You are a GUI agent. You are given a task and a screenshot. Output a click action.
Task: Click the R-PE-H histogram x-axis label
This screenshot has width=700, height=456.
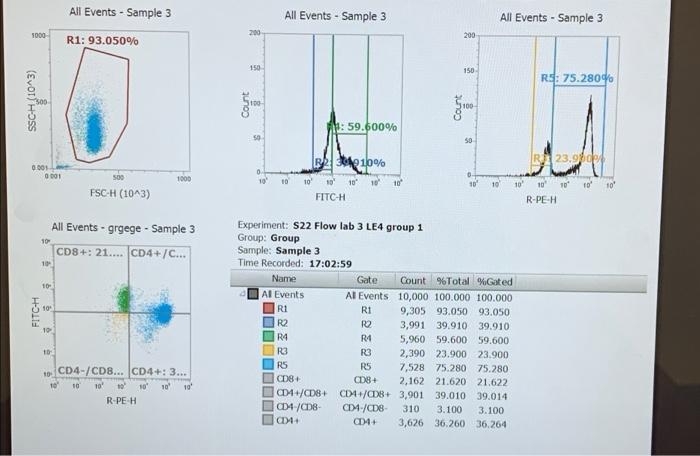pos(541,200)
